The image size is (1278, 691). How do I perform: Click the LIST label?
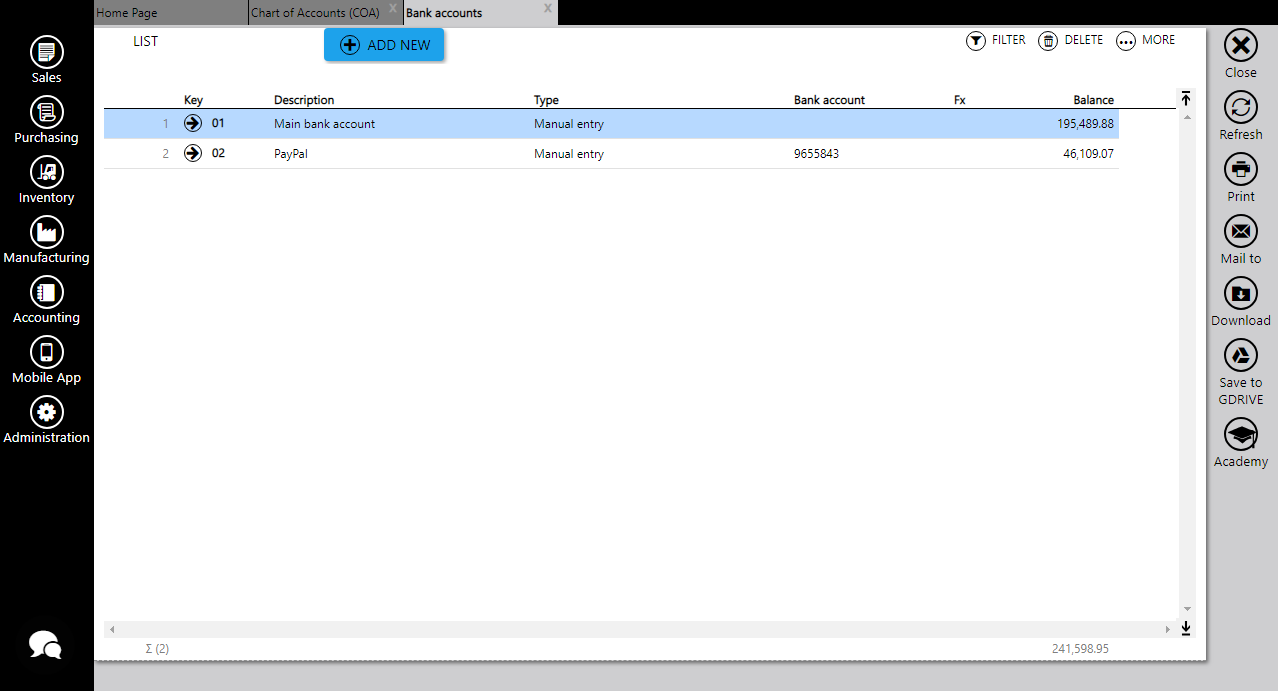(146, 41)
